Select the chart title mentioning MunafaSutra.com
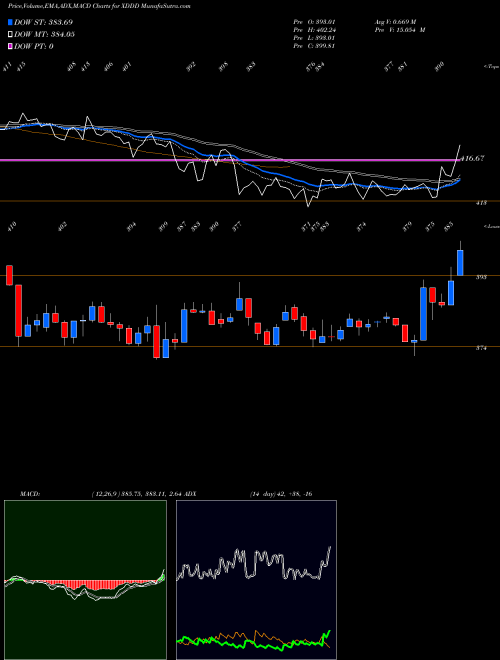The image size is (500, 660). (x=99, y=6)
